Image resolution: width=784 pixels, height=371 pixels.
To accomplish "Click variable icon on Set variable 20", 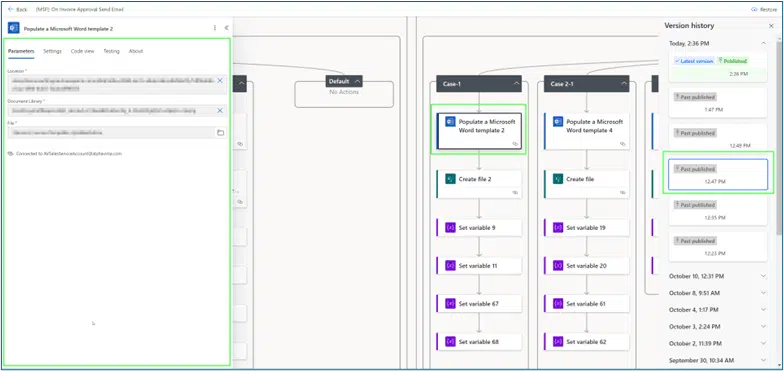I will [558, 266].
